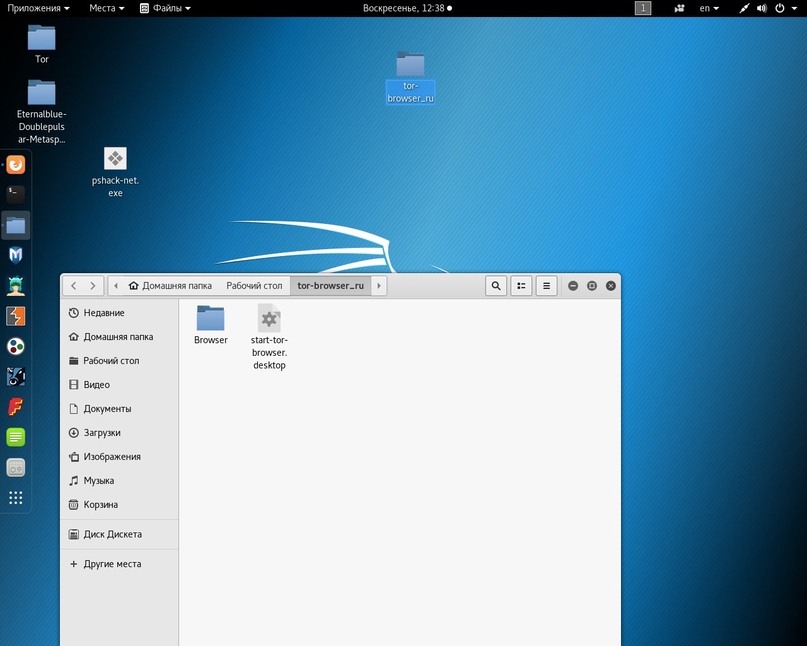Screen dimensions: 807x646
Task: Select pshack-net.exe file on desktop
Action: click(115, 172)
